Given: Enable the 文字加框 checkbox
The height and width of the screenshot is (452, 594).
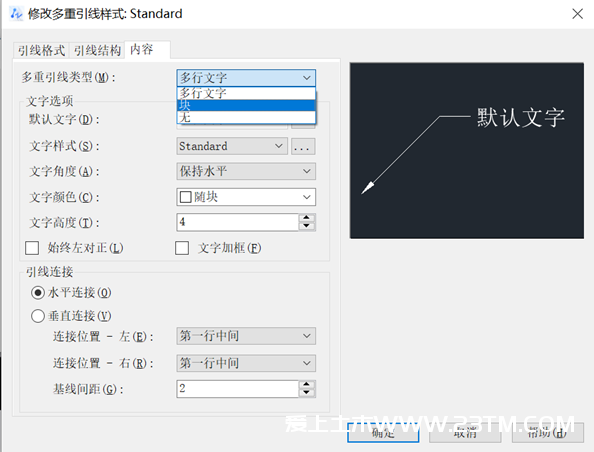Looking at the screenshot, I should (182, 248).
